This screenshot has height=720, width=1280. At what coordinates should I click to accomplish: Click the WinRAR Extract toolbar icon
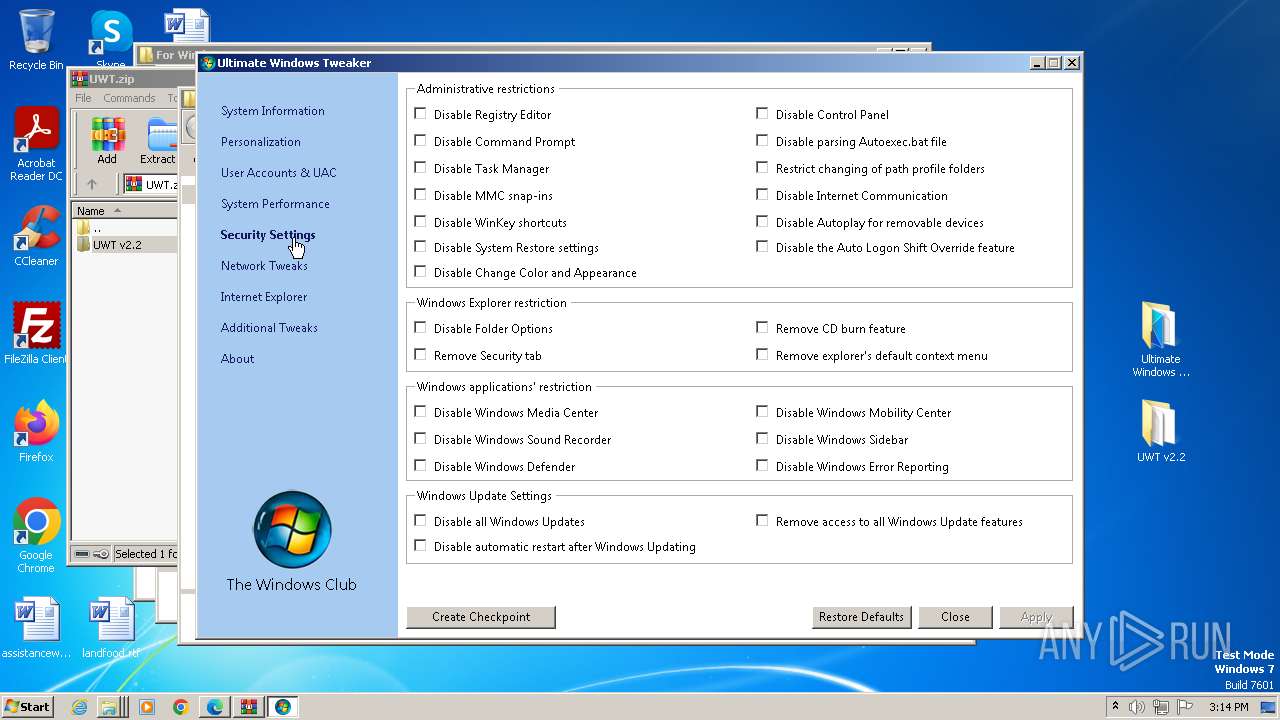click(x=158, y=141)
